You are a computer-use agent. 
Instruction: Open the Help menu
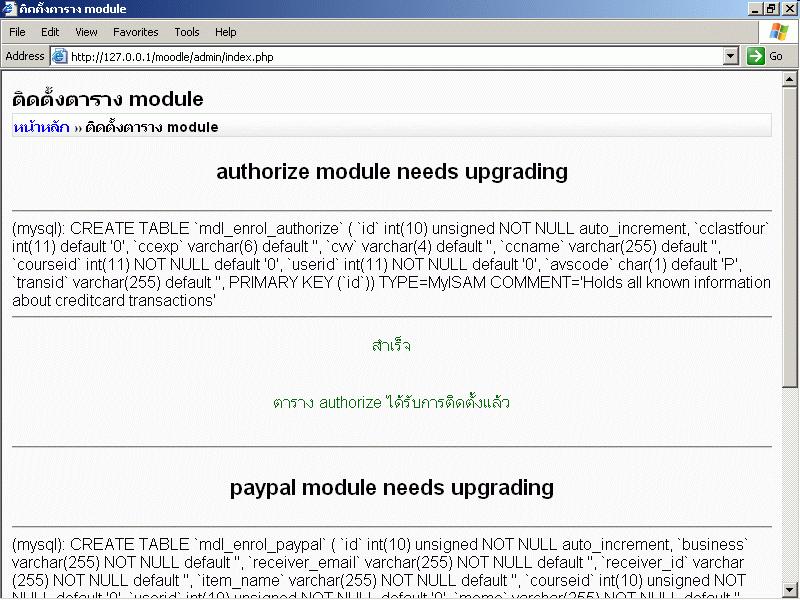pos(226,32)
